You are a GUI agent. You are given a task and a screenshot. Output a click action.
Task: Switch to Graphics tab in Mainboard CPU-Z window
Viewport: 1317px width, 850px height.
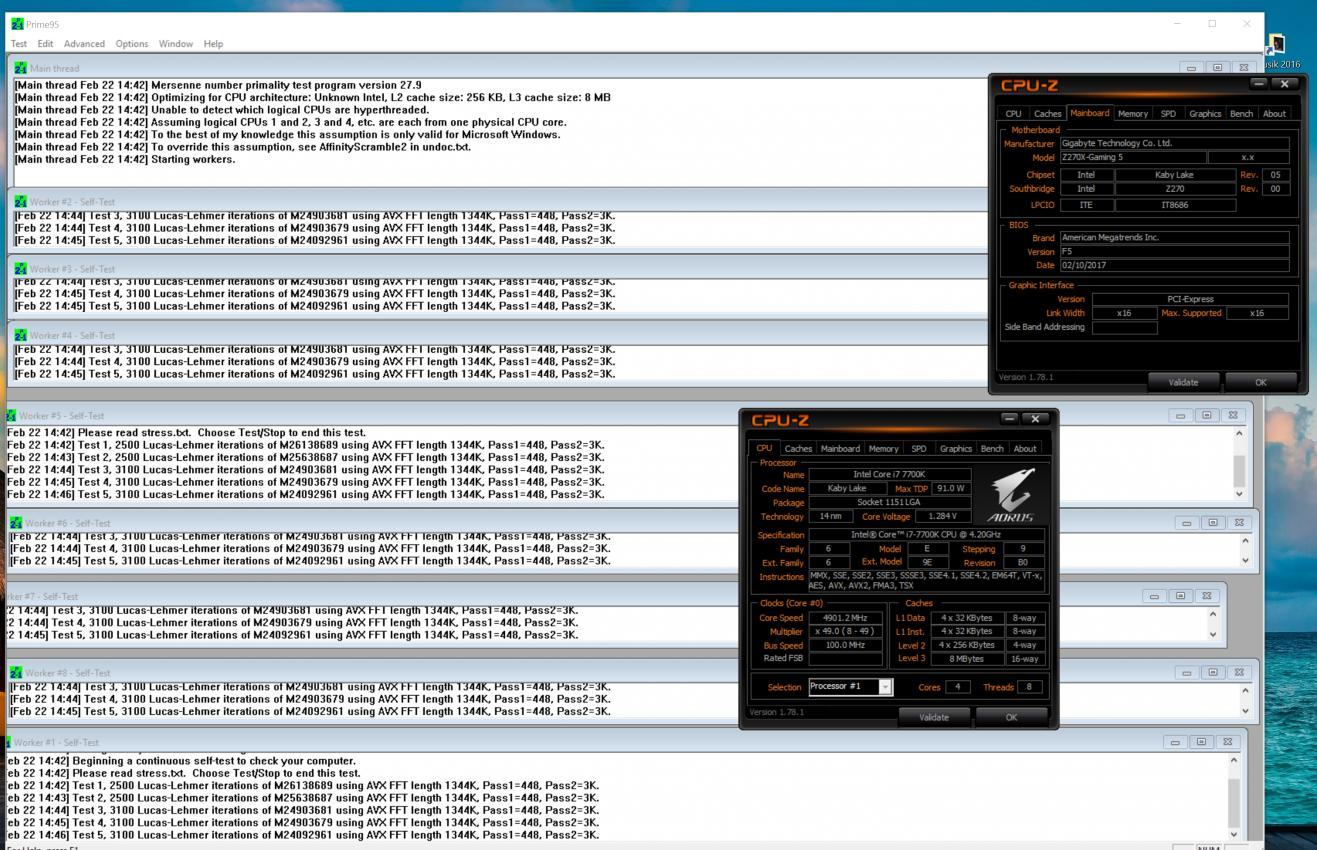[x=1205, y=114]
